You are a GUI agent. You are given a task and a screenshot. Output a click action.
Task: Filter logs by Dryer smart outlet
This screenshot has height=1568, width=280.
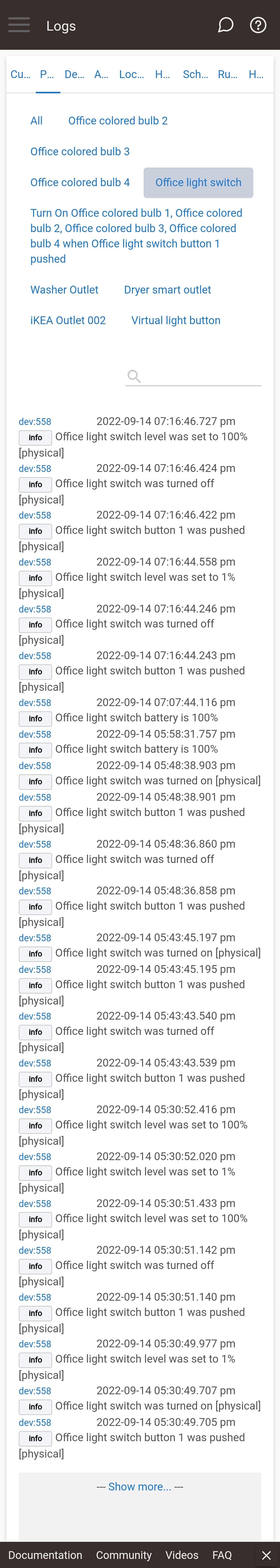tap(167, 290)
